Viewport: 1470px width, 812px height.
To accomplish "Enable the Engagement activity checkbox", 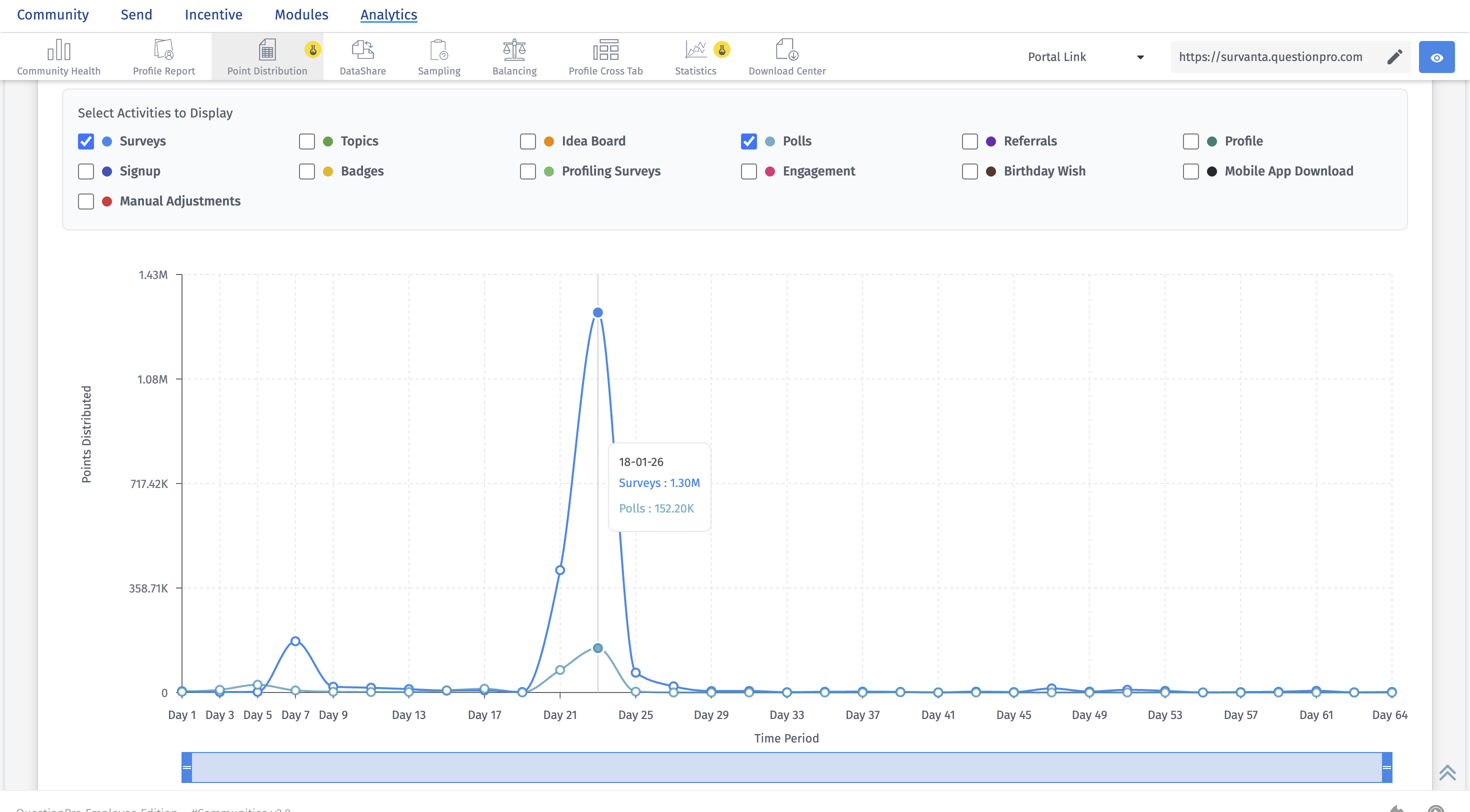I will tap(748, 171).
